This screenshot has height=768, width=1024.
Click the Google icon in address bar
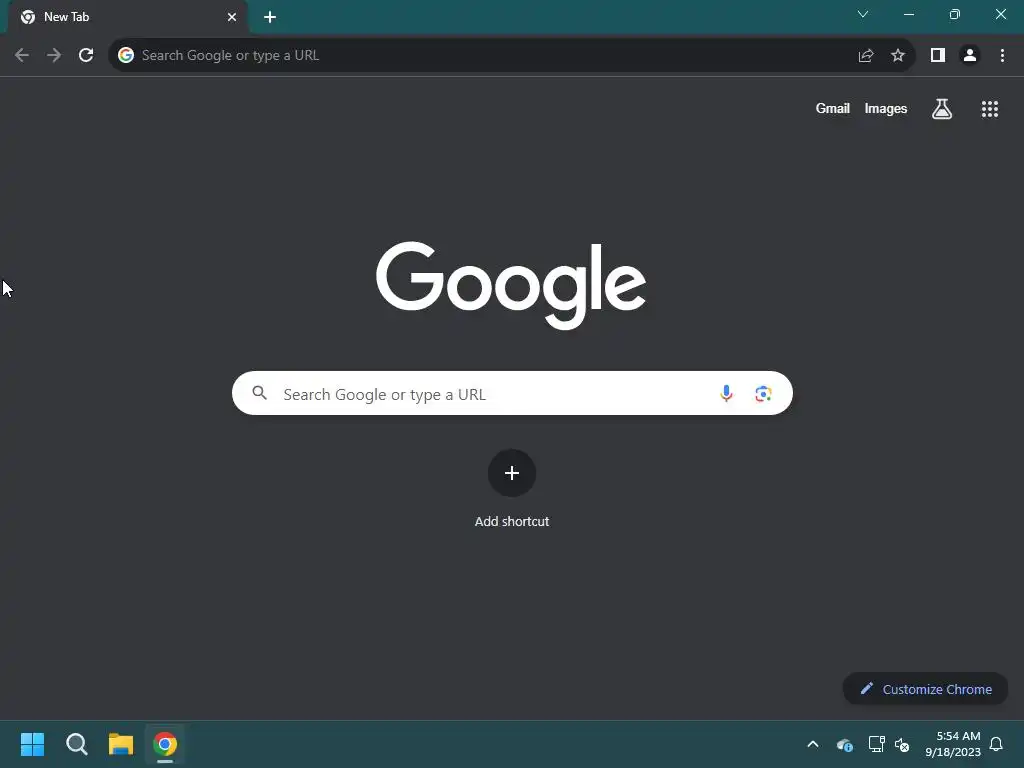[x=126, y=56]
